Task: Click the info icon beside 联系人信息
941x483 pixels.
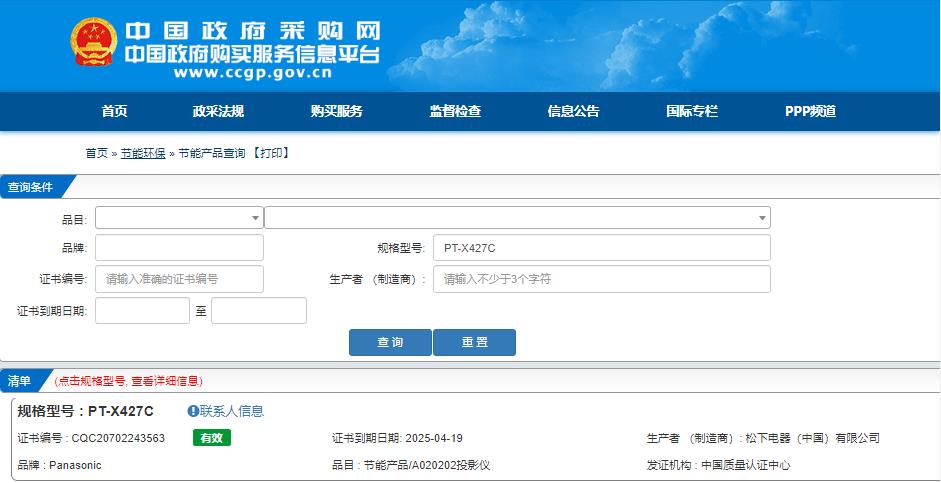Action: pyautogui.click(x=193, y=411)
